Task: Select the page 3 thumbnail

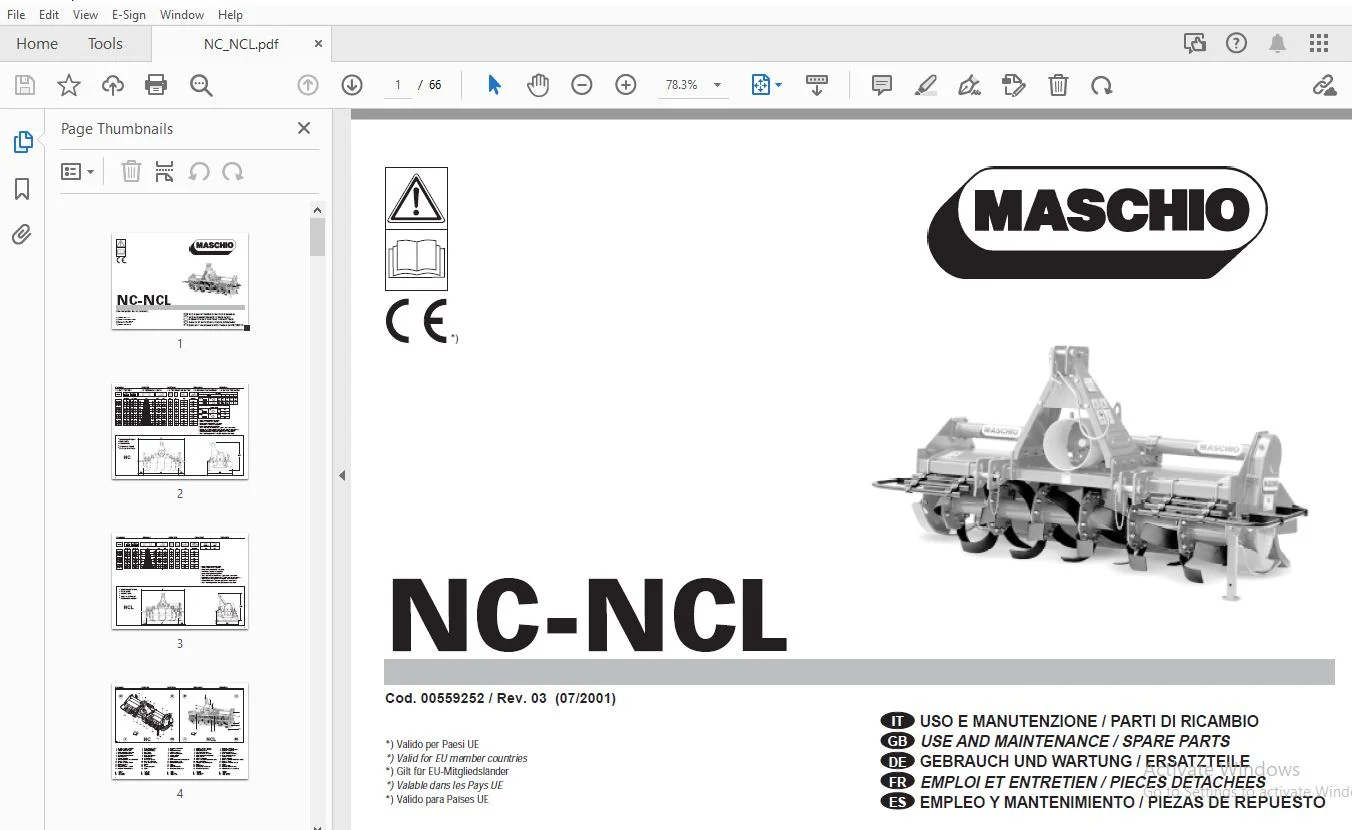Action: click(180, 581)
